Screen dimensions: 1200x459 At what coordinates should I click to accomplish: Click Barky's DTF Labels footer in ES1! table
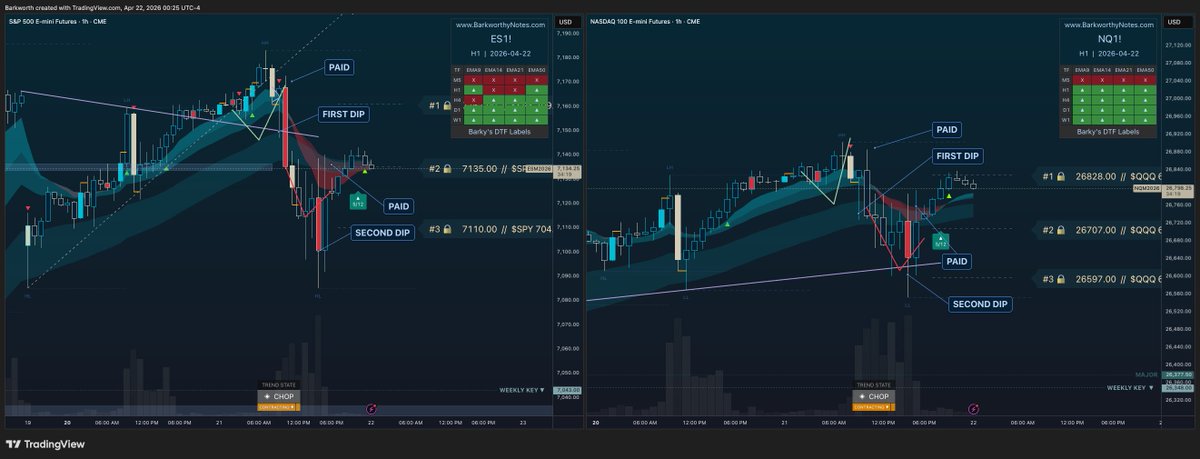500,131
